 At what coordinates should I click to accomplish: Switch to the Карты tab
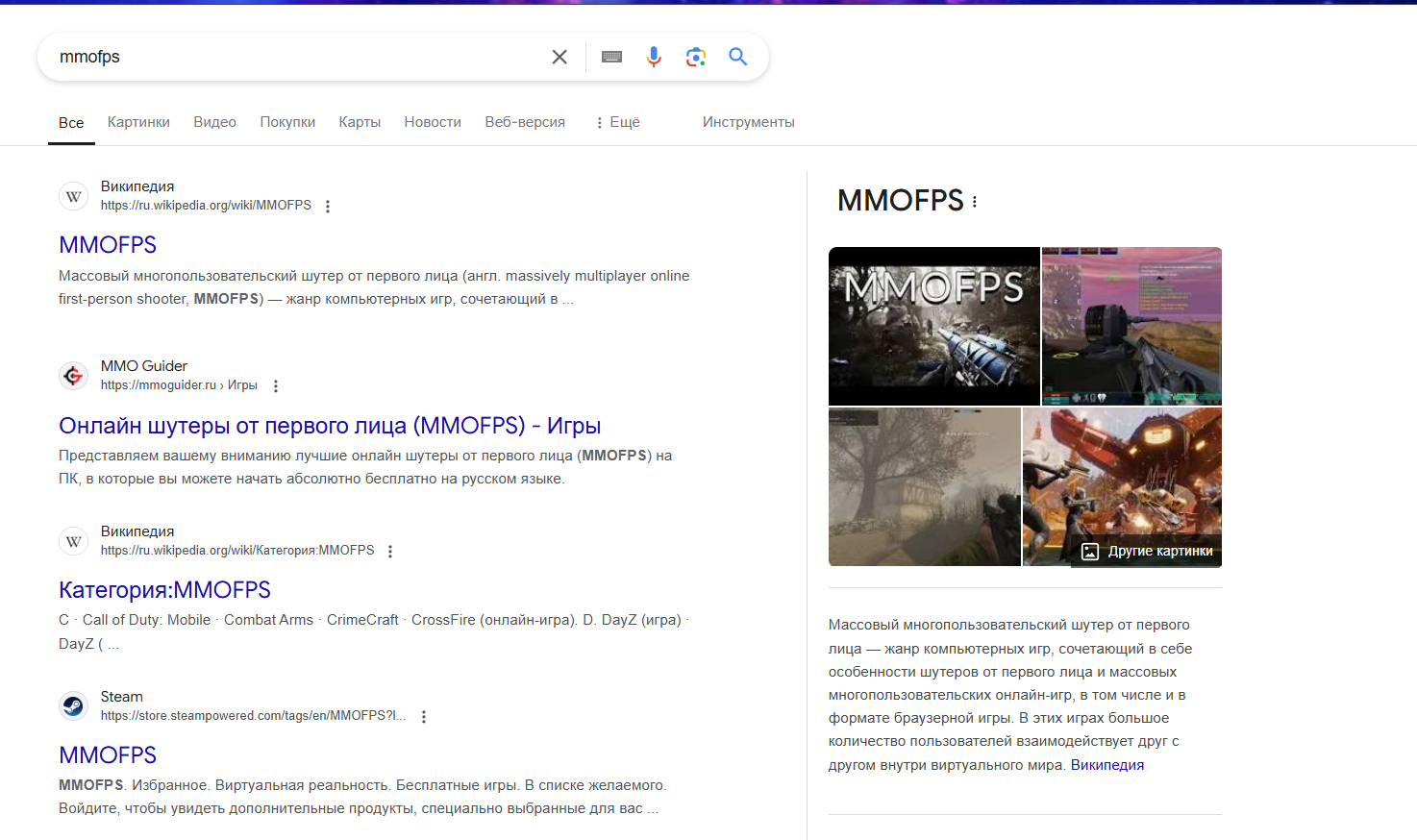click(360, 122)
